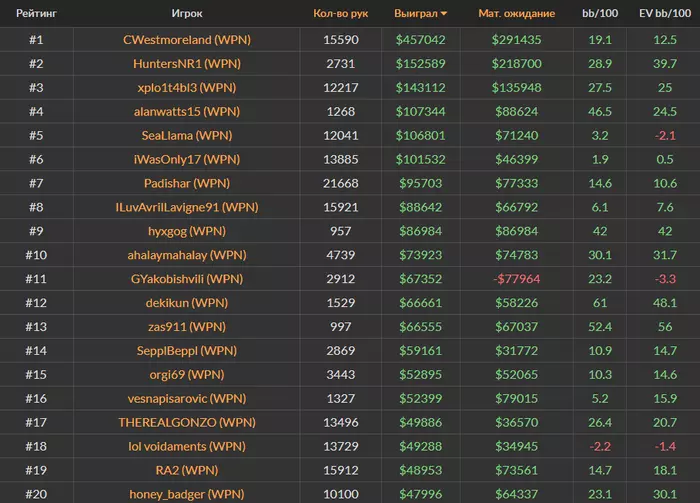This screenshot has width=700, height=503.
Task: Open alanwatts15 (WPN) player page
Action: [187, 112]
